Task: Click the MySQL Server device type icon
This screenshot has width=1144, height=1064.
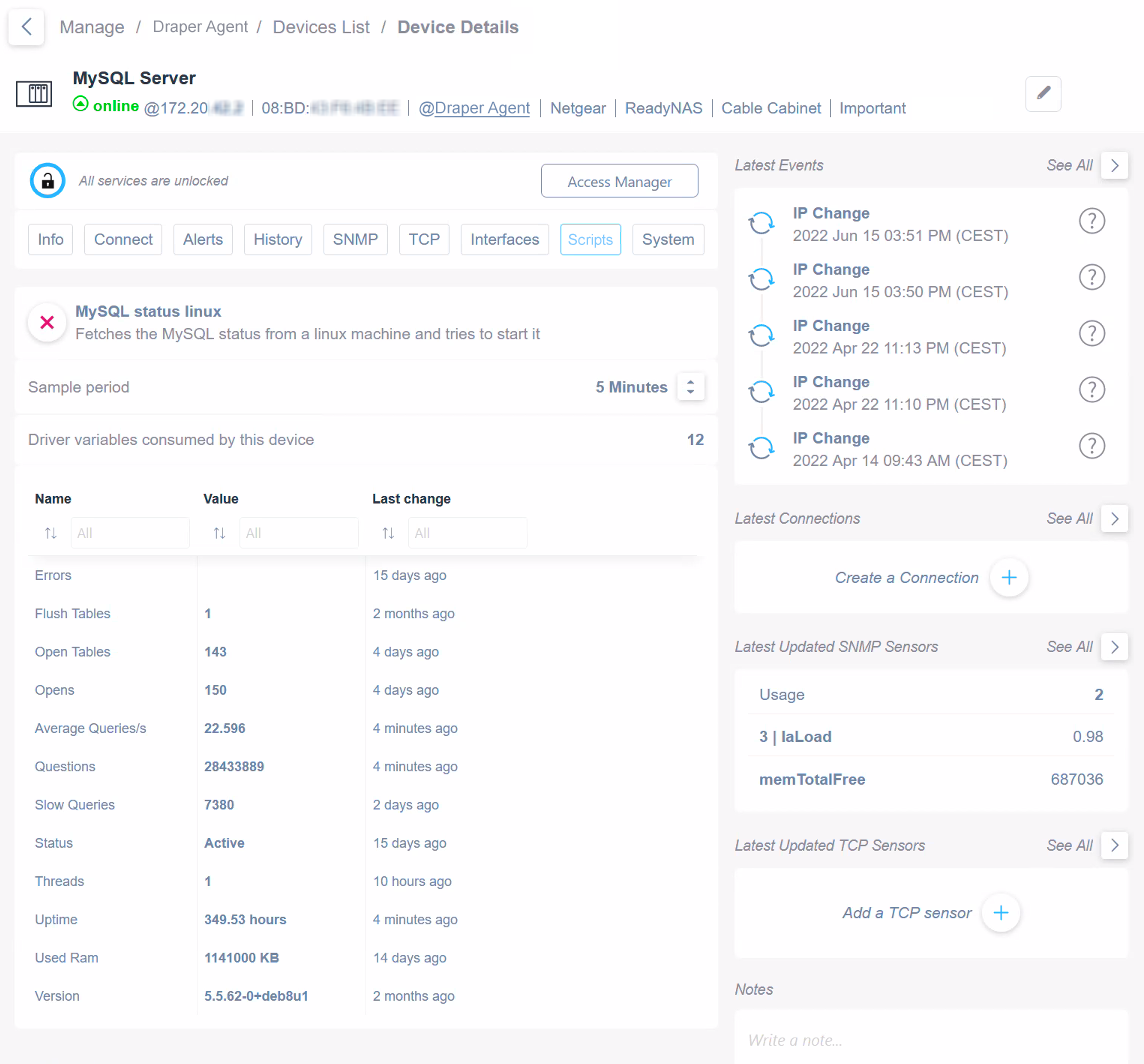Action: click(x=34, y=93)
